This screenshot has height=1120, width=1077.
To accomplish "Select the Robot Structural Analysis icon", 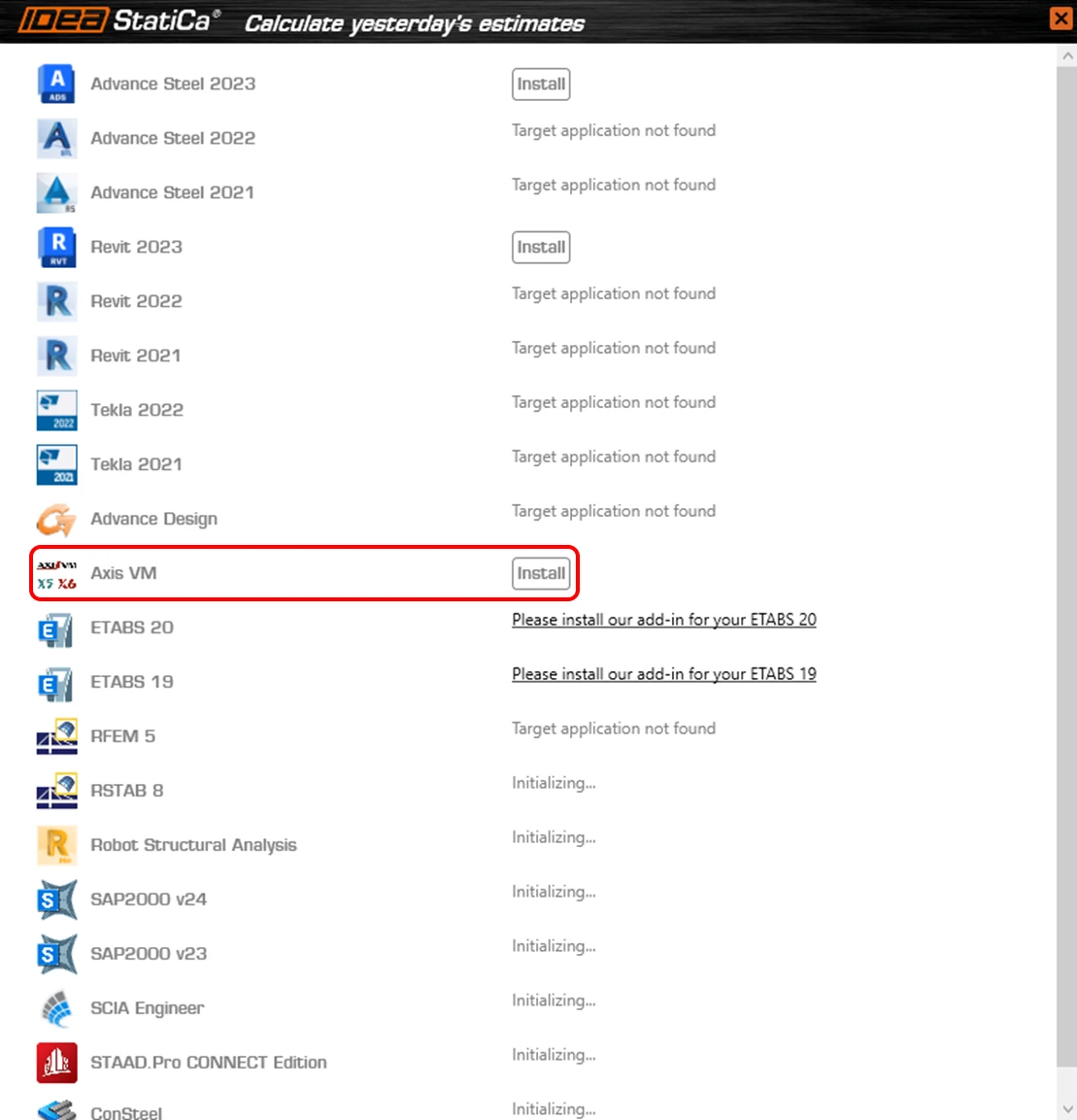I will [x=56, y=845].
